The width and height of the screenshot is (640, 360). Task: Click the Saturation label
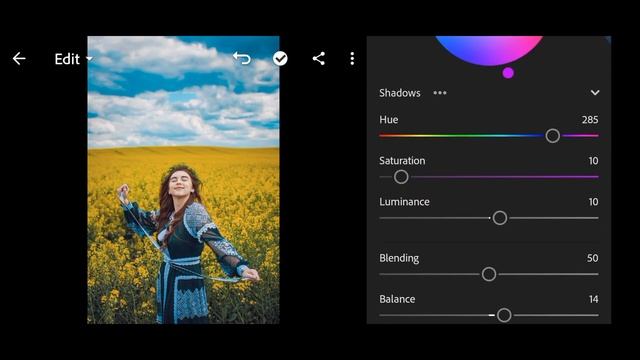[x=402, y=160]
